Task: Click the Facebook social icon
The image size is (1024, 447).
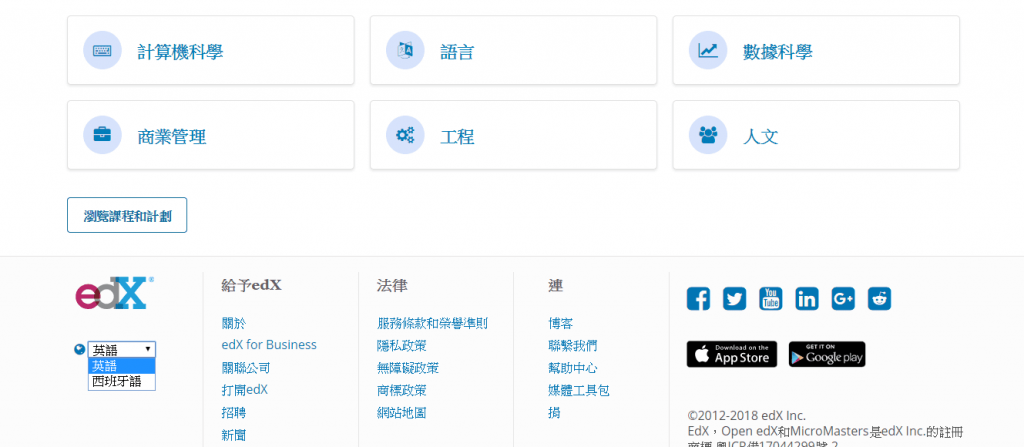Action: (698, 299)
